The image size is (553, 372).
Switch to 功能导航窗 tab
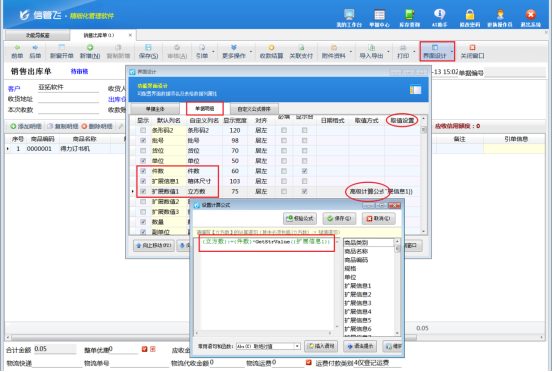(x=37, y=35)
